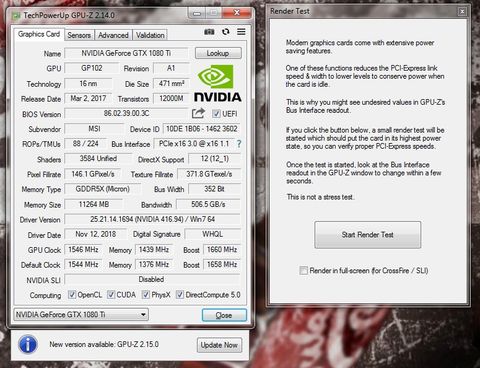
Task: Toggle the UEFI checkbox
Action: 216,114
